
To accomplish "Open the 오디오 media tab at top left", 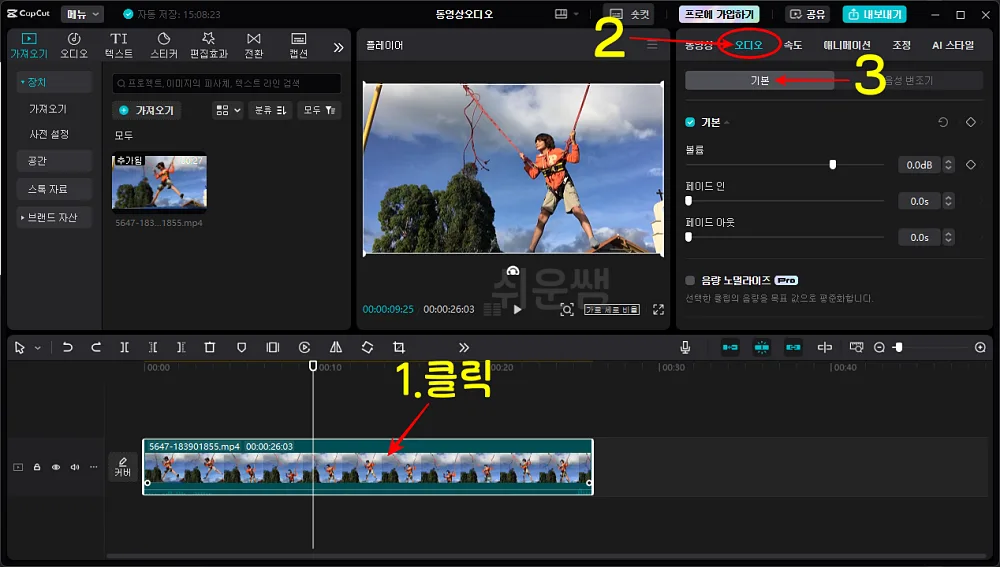I will point(74,46).
